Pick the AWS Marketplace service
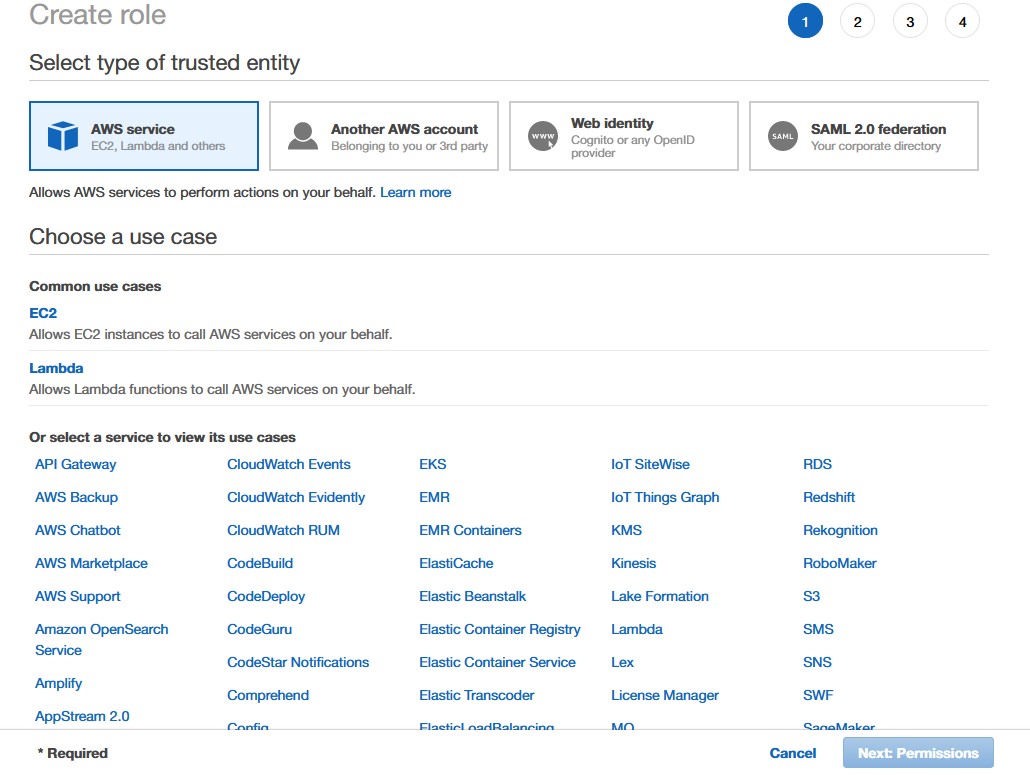This screenshot has height=775, width=1030. click(91, 563)
